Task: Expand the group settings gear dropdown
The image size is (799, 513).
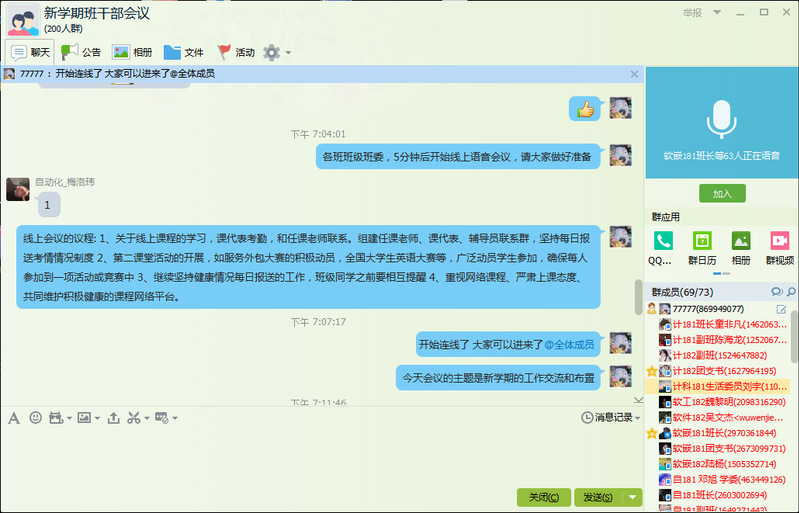Action: [x=288, y=52]
